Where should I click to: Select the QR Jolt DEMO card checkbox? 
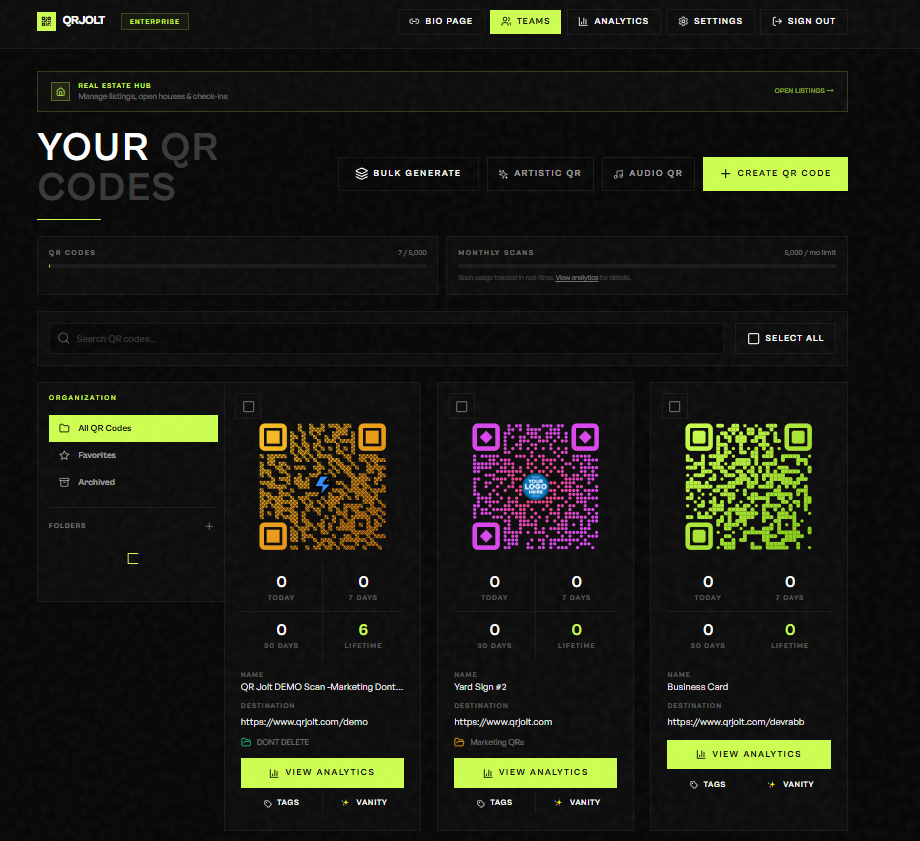[249, 407]
